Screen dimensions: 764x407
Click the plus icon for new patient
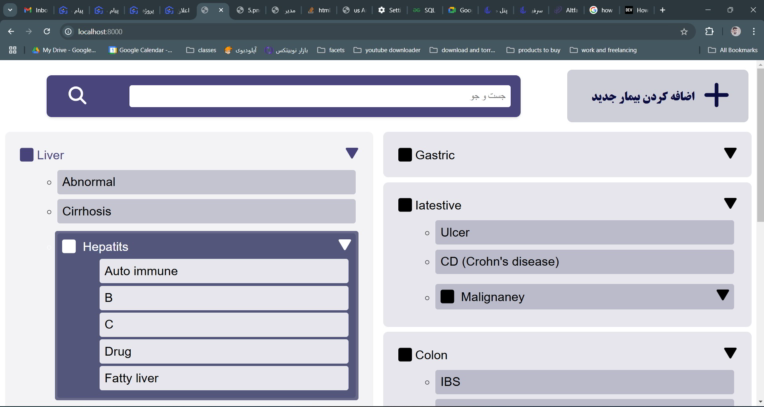pyautogui.click(x=716, y=95)
